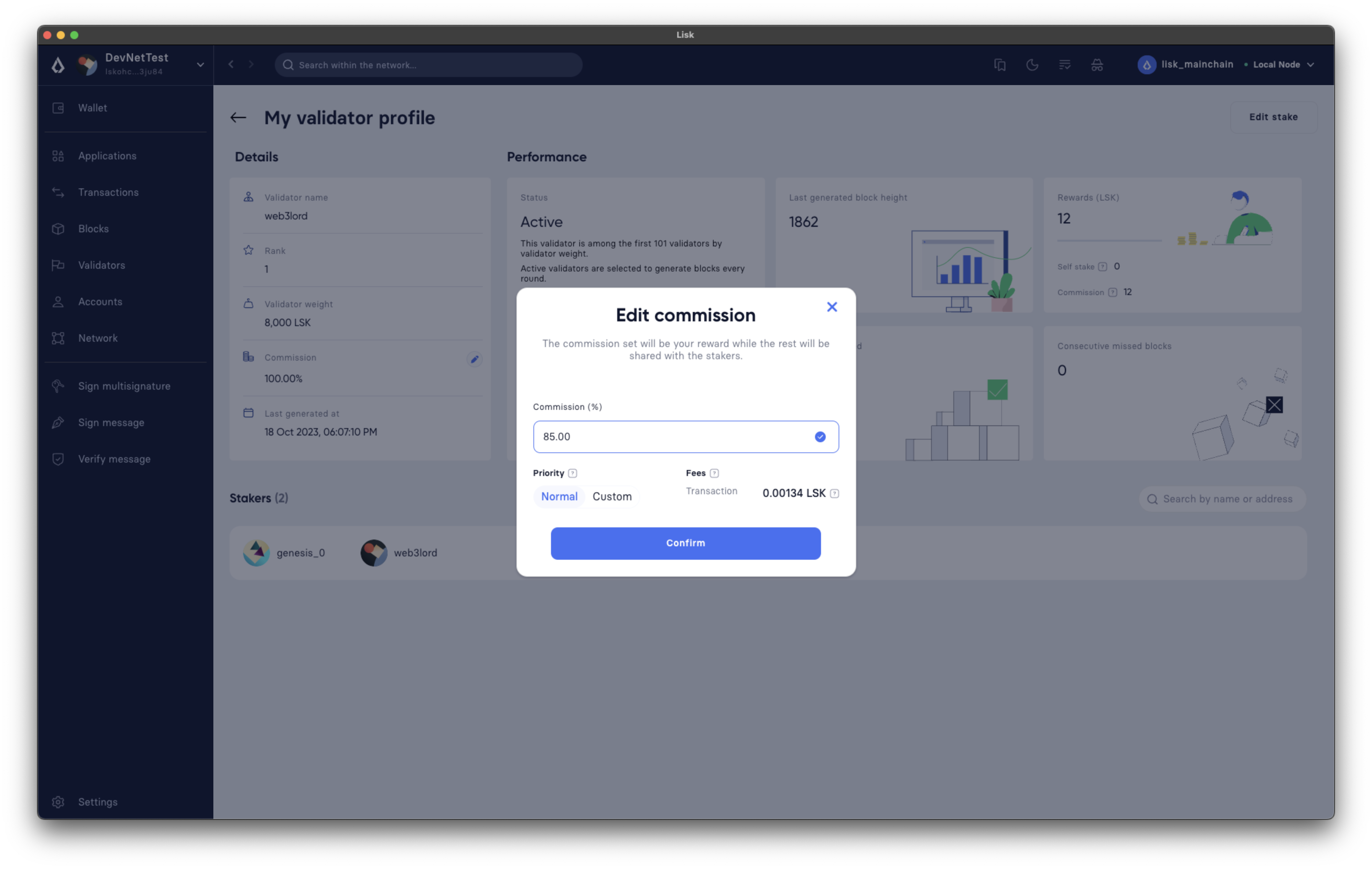Image resolution: width=1372 pixels, height=869 pixels.
Task: Click the search magnifier icon in header
Action: [288, 65]
